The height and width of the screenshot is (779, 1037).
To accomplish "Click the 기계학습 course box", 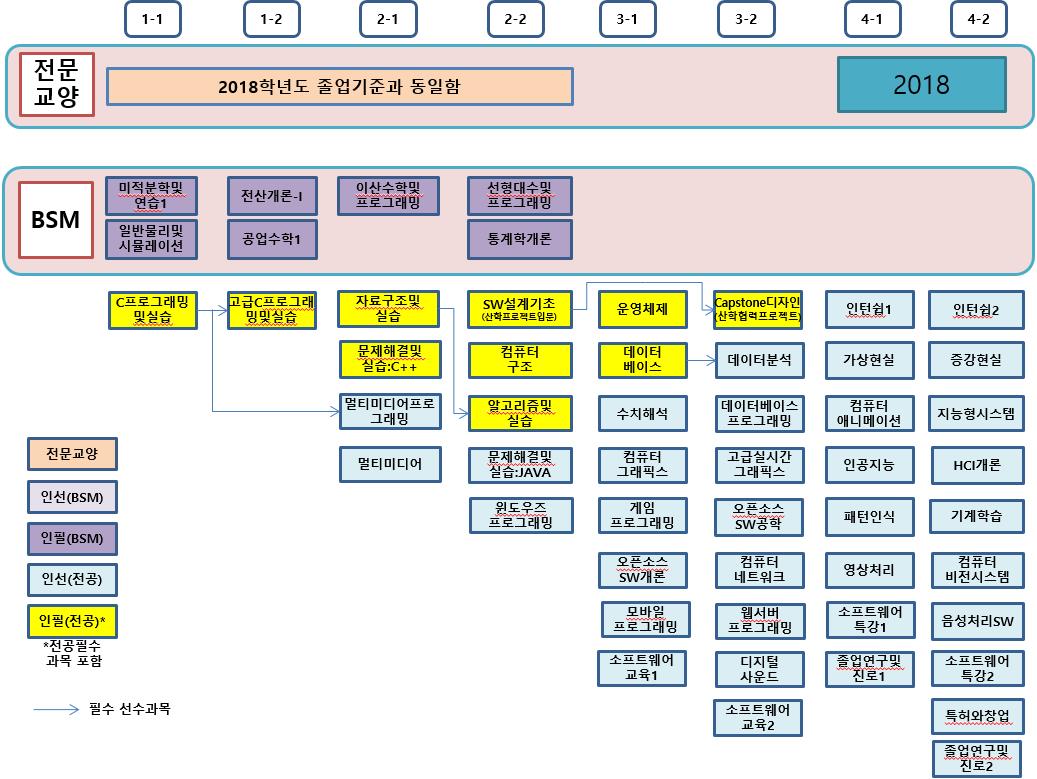I will [977, 517].
